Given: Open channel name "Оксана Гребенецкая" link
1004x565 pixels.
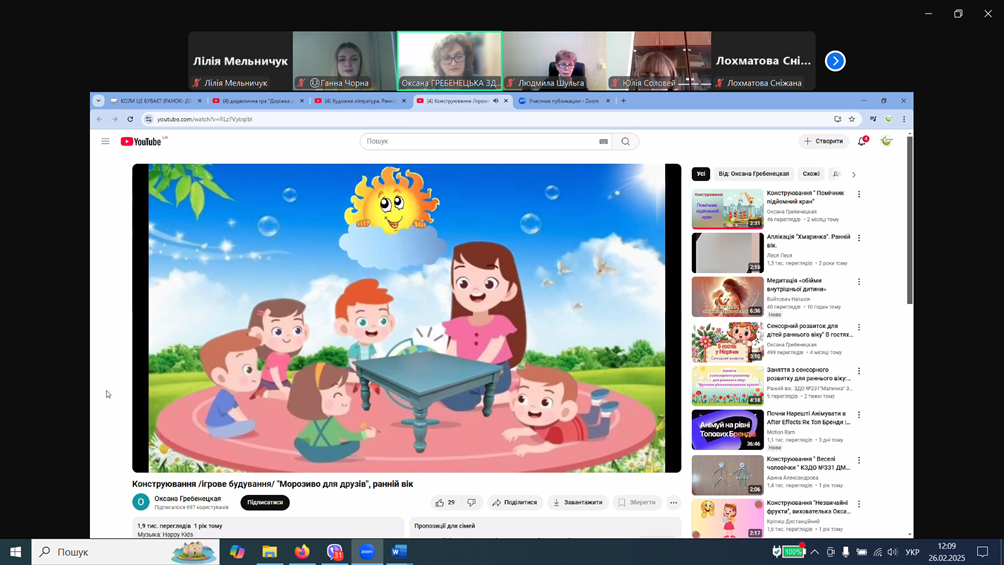Looking at the screenshot, I should coord(188,498).
